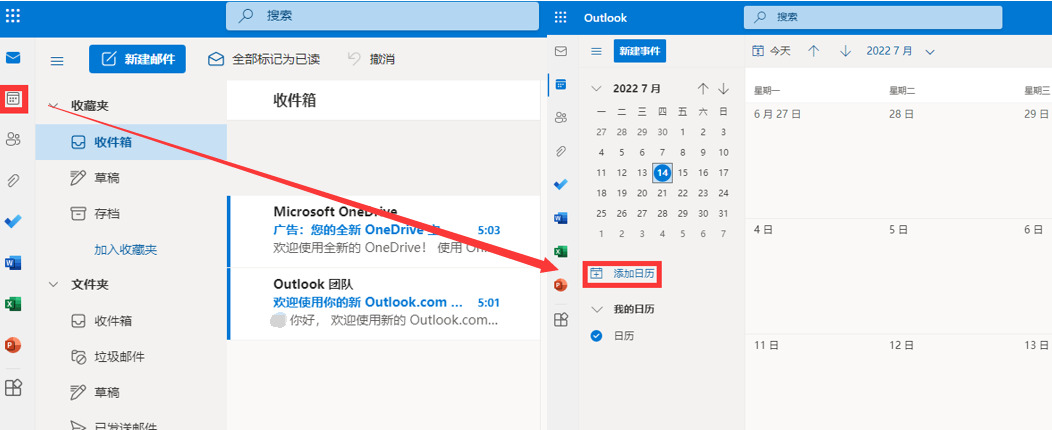This screenshot has width=1052, height=430.
Task: Toggle the 日历 checkbox under 我的日历
Action: (597, 336)
